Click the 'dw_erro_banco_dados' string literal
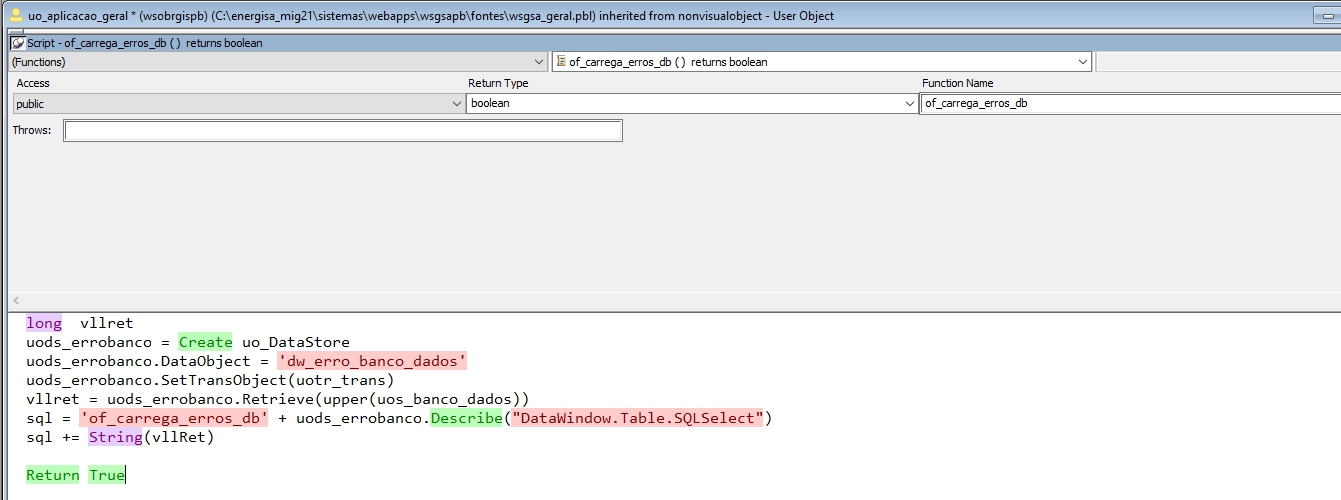1341x500 pixels. tap(372, 361)
